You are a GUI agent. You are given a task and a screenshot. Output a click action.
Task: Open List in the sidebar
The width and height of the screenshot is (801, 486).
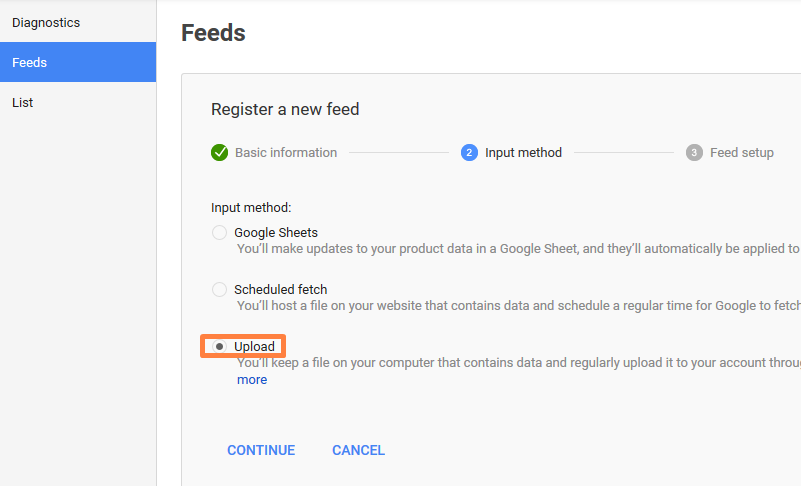point(23,102)
